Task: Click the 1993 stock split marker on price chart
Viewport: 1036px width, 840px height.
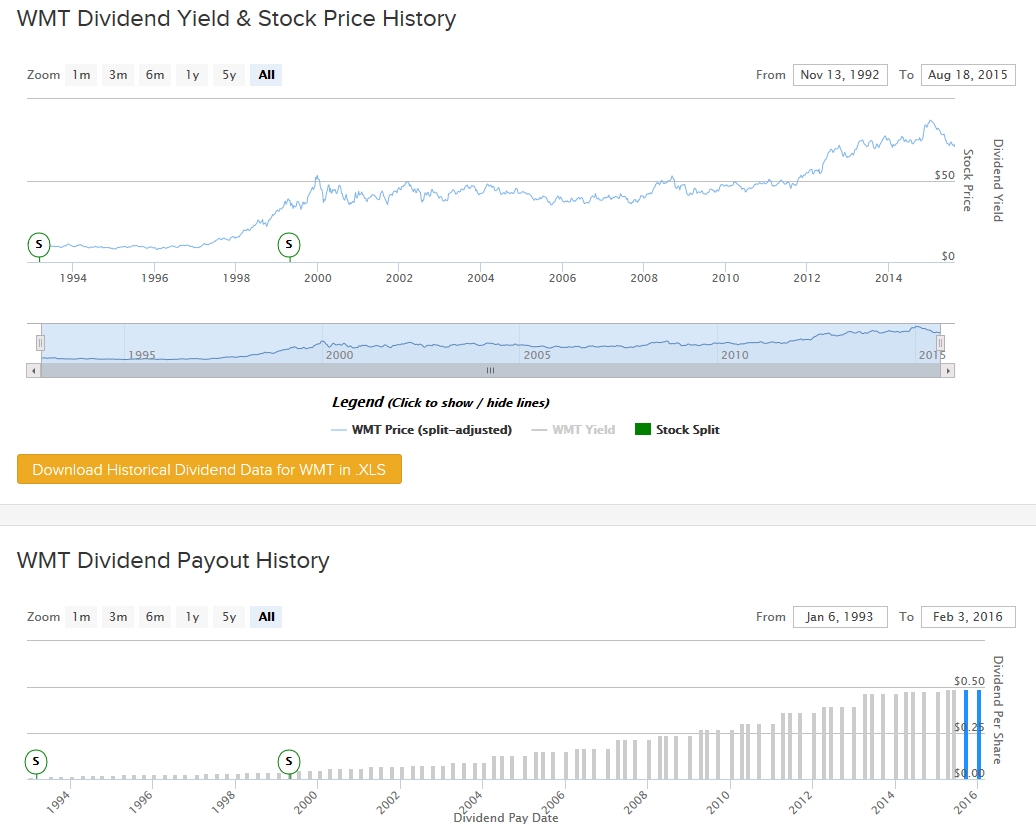Action: tap(39, 245)
